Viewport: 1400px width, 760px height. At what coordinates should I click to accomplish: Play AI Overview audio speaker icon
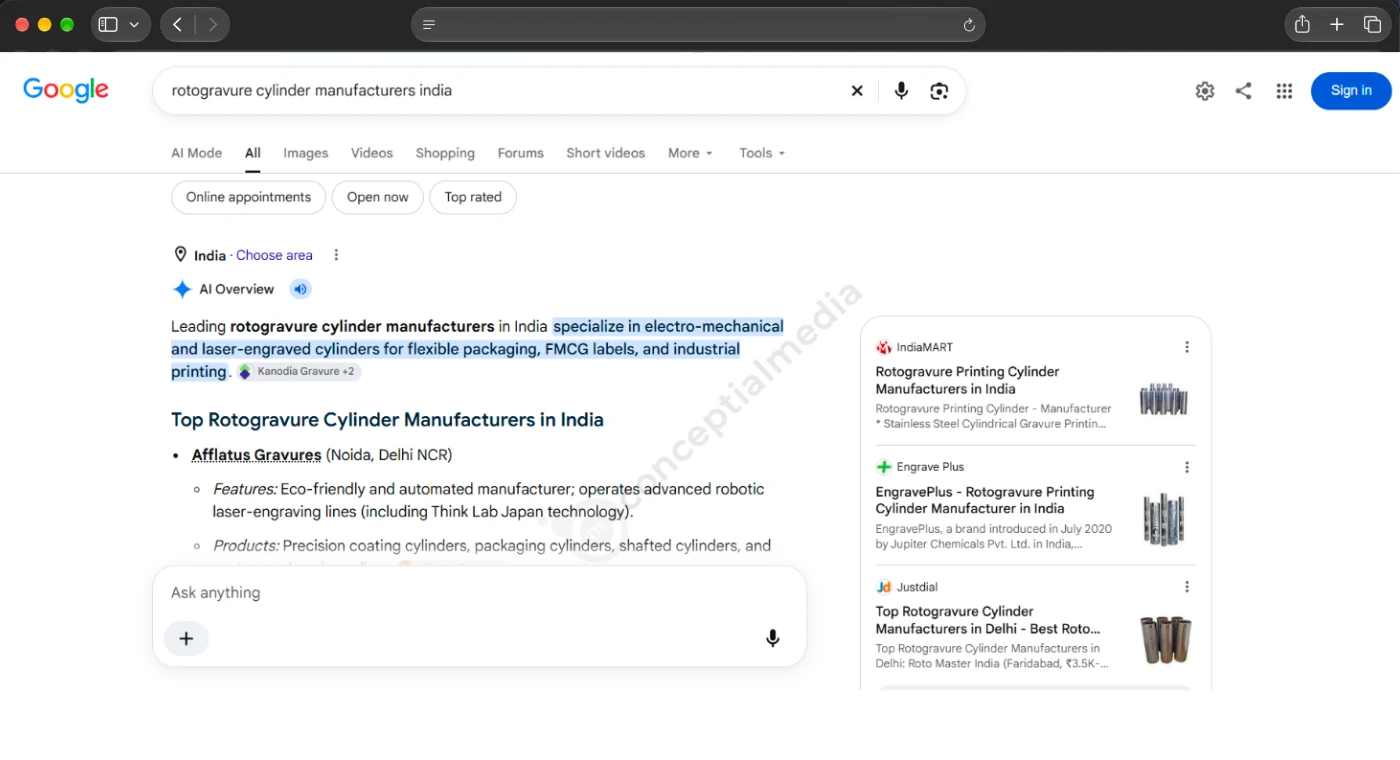click(x=300, y=289)
